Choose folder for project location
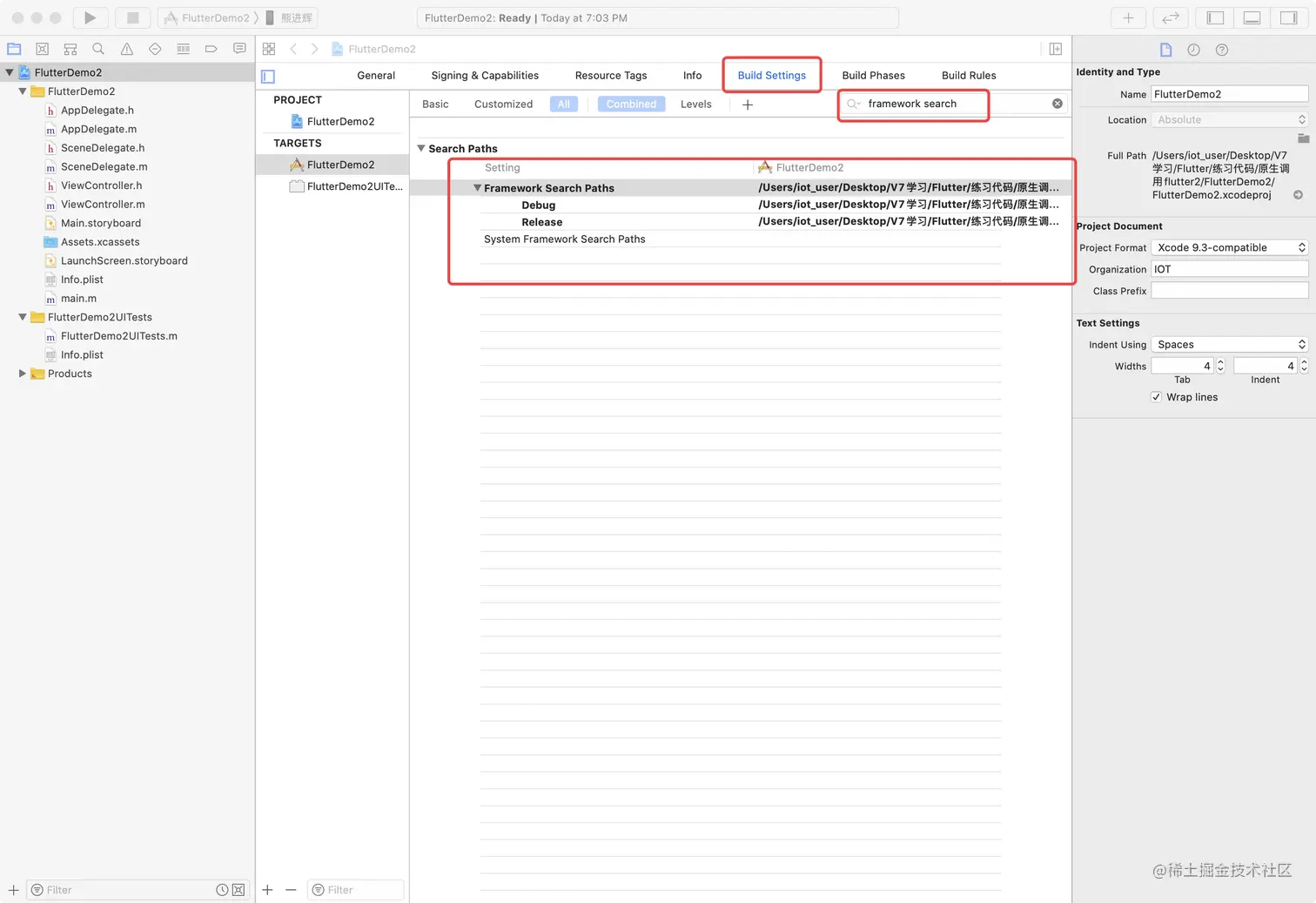 click(x=1303, y=138)
